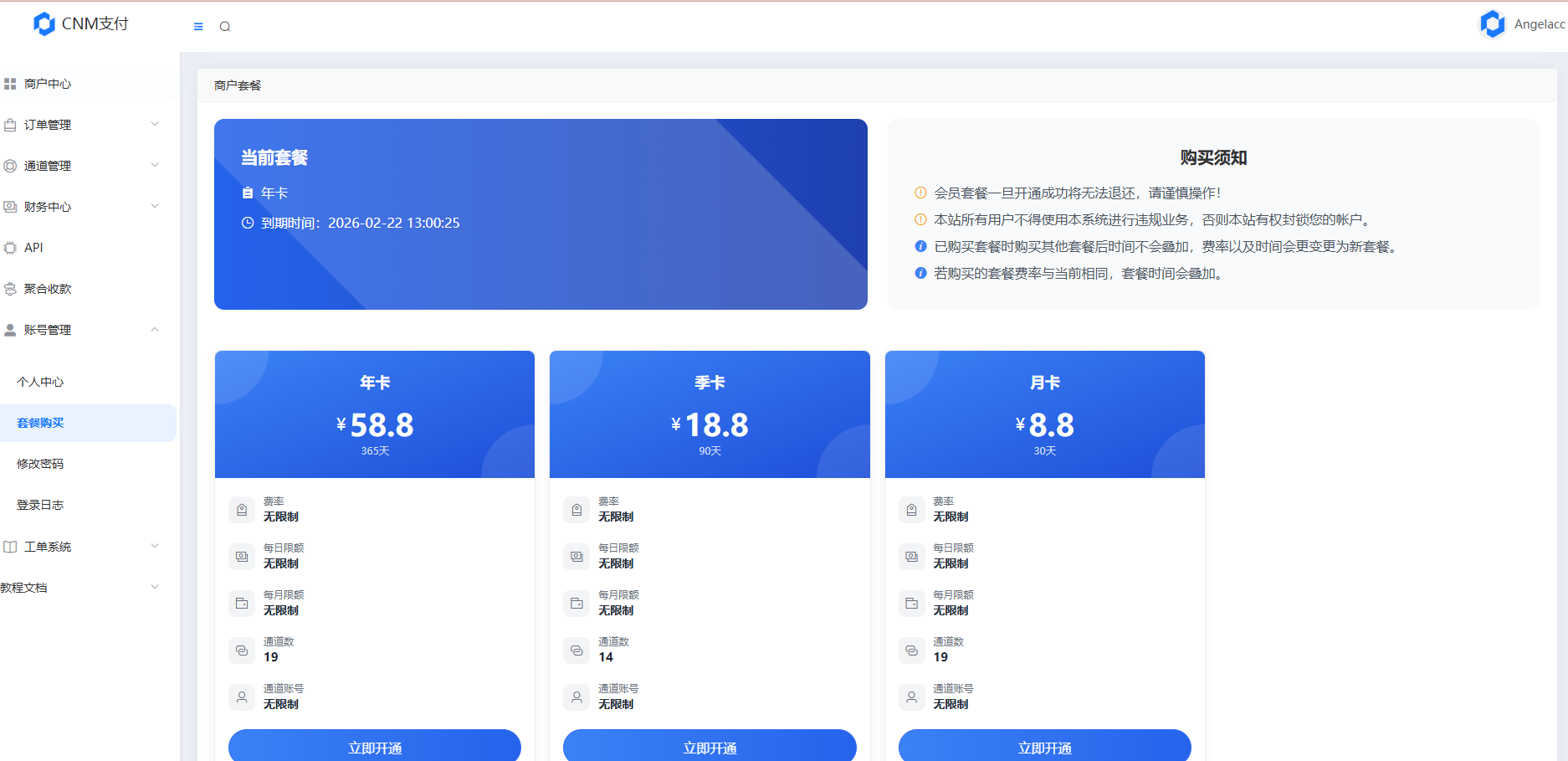Click the 月卡 ¥8.8 price header
The image size is (1568, 761).
(1045, 414)
